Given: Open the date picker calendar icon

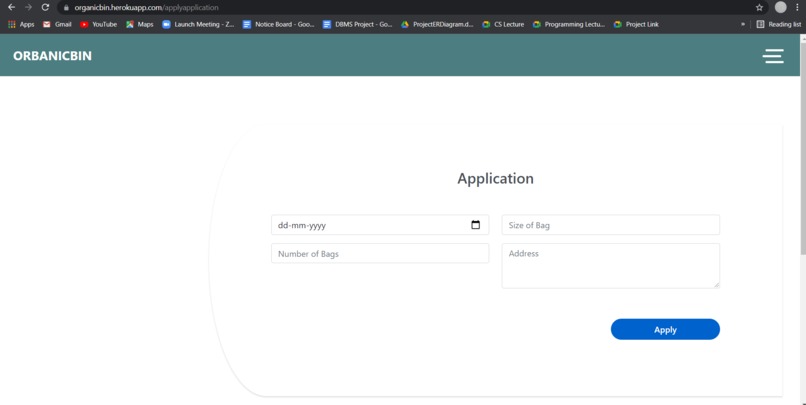Looking at the screenshot, I should click(475, 225).
